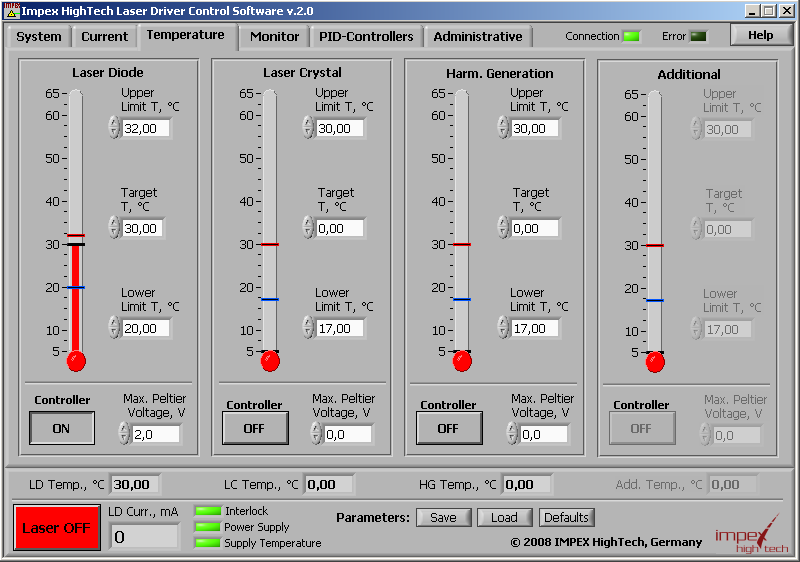
Task: Click the dark Error indicator LED
Action: tap(698, 36)
